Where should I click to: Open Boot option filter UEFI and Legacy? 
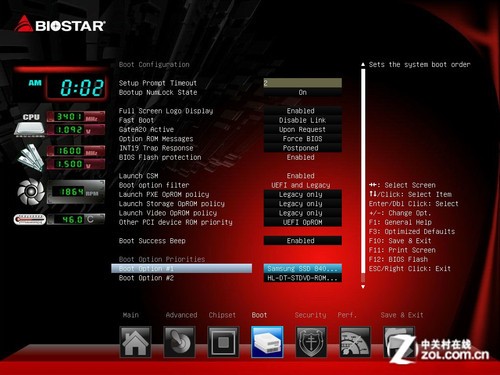(301, 185)
